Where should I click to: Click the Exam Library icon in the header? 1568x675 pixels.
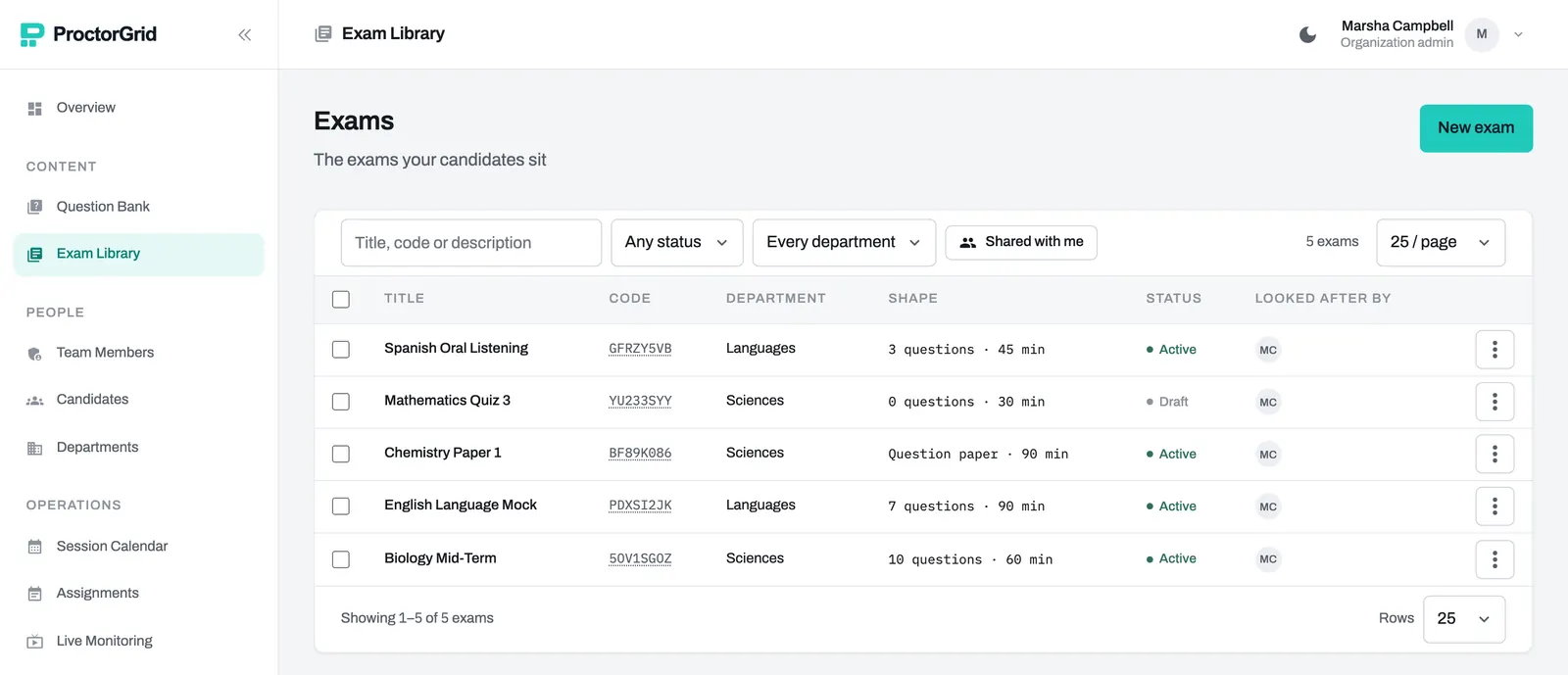(323, 34)
